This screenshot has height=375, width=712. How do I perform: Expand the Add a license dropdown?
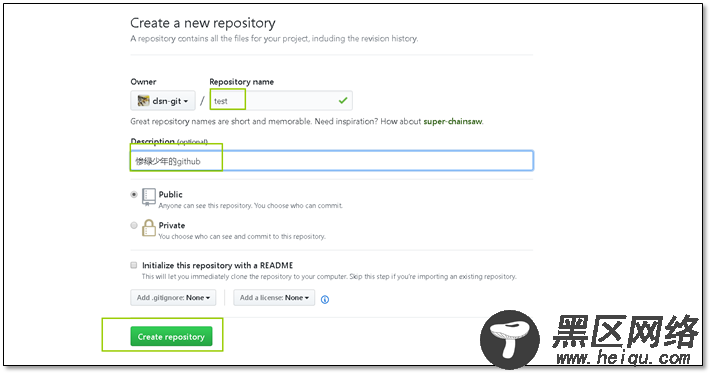(274, 297)
